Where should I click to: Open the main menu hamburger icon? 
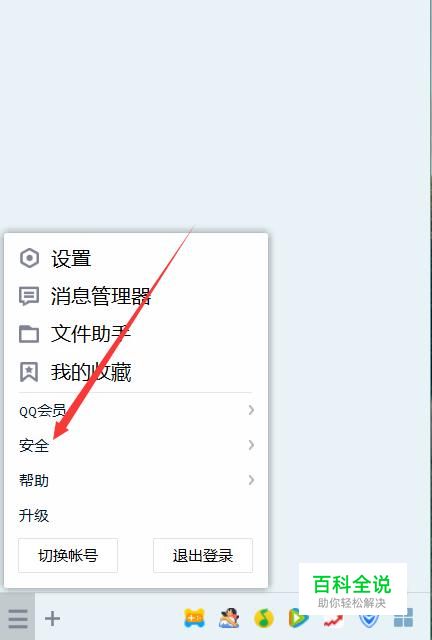pyautogui.click(x=18, y=619)
